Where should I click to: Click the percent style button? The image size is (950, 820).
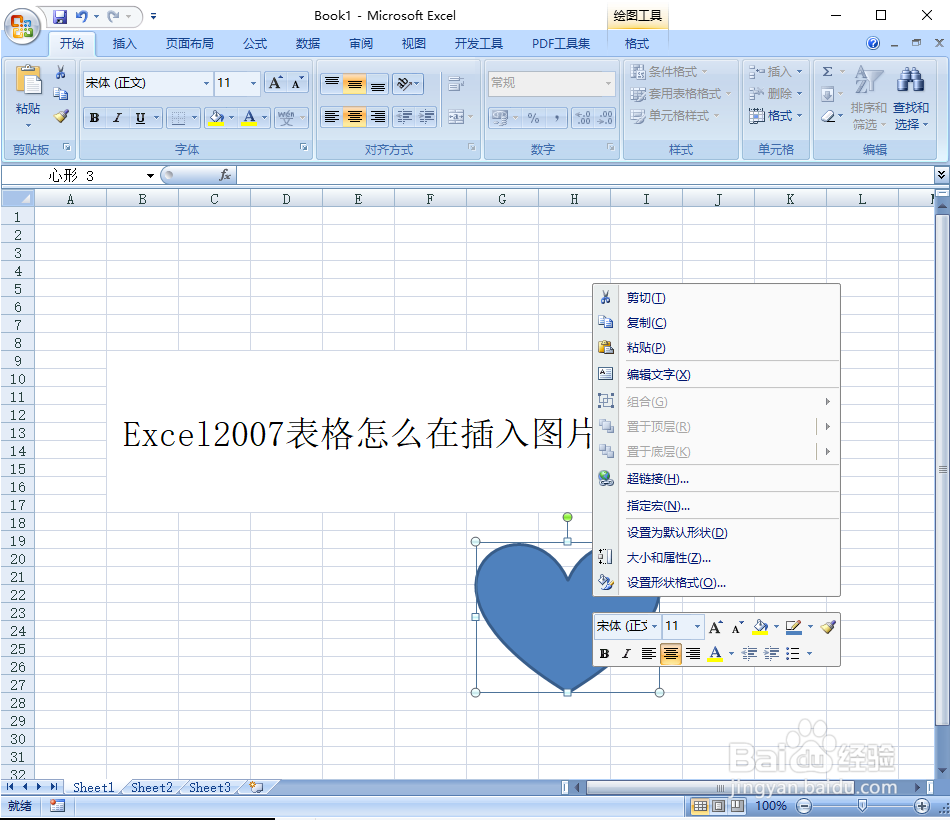point(533,118)
